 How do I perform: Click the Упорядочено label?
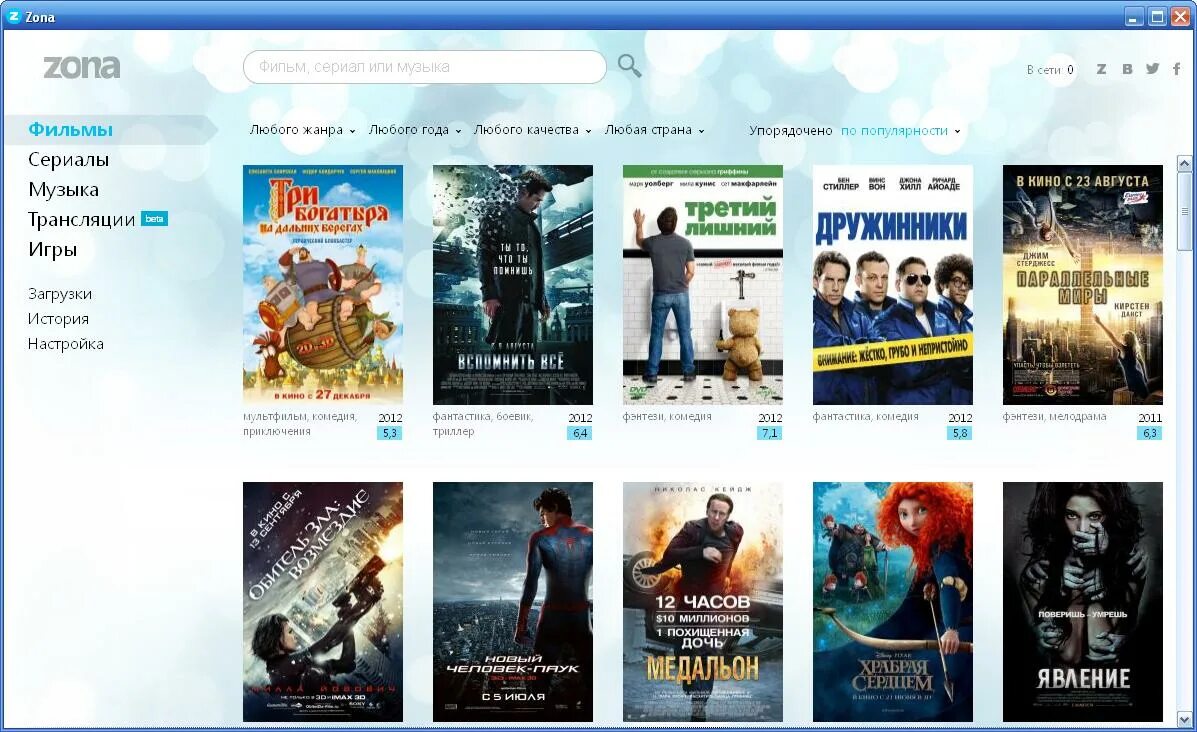point(790,131)
